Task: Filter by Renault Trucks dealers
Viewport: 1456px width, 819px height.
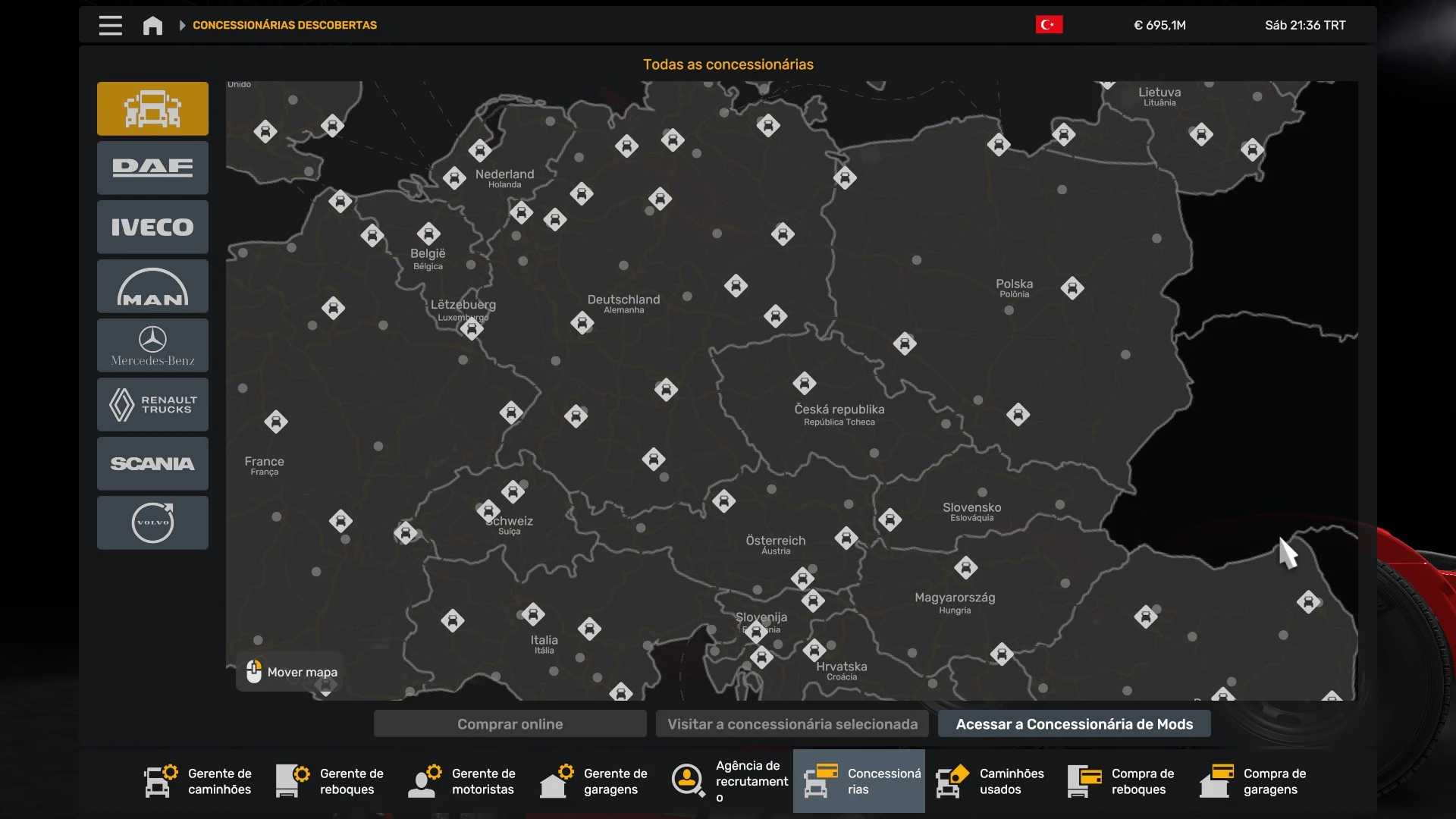Action: tap(152, 404)
